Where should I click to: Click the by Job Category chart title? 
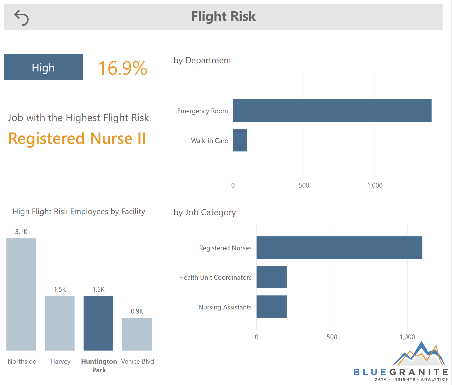click(x=205, y=212)
